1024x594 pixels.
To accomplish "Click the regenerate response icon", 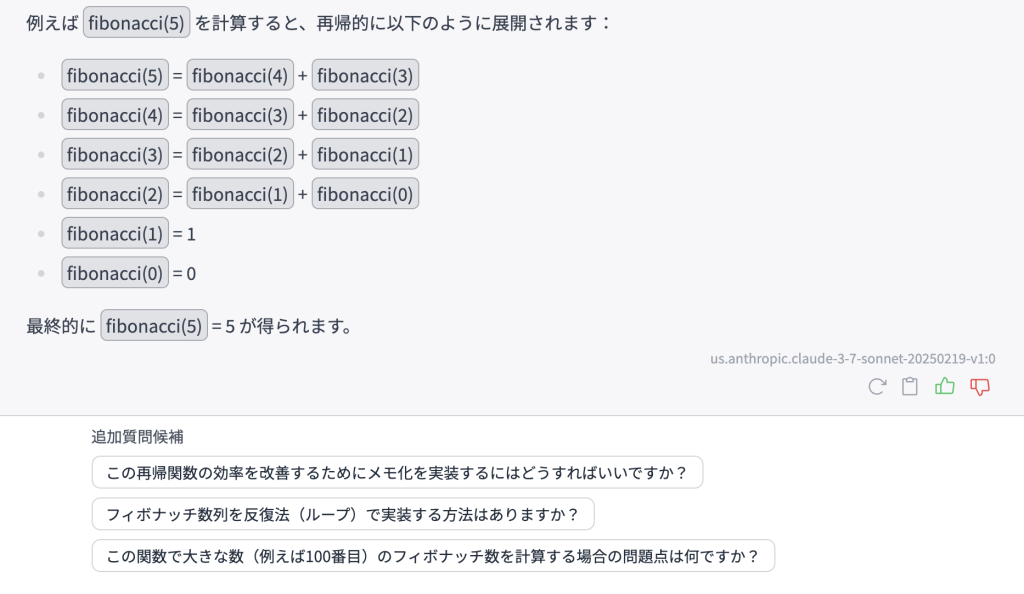I will pos(877,387).
